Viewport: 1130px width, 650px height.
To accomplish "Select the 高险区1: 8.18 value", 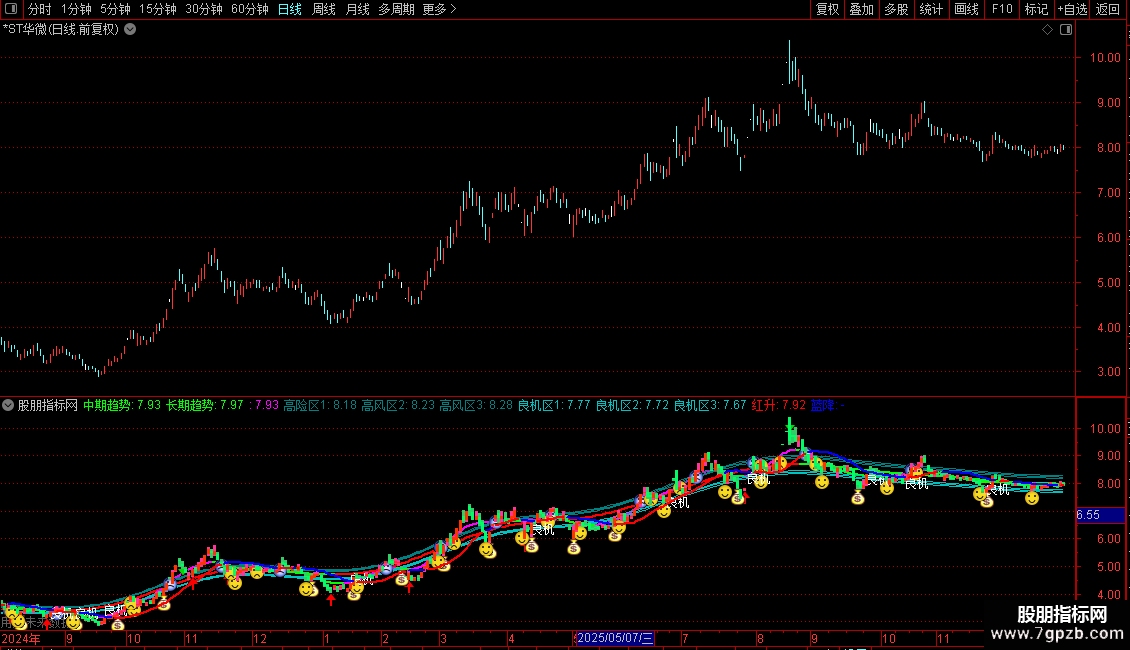I will [x=320, y=406].
